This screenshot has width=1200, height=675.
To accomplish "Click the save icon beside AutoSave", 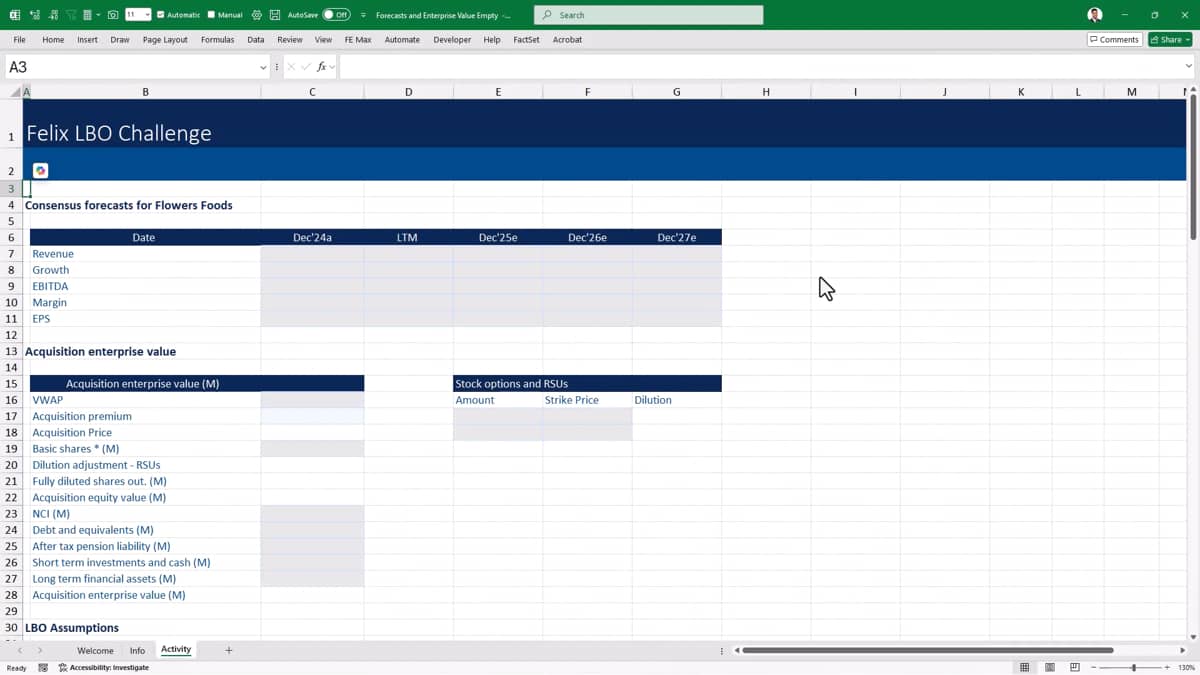I will pos(274,15).
